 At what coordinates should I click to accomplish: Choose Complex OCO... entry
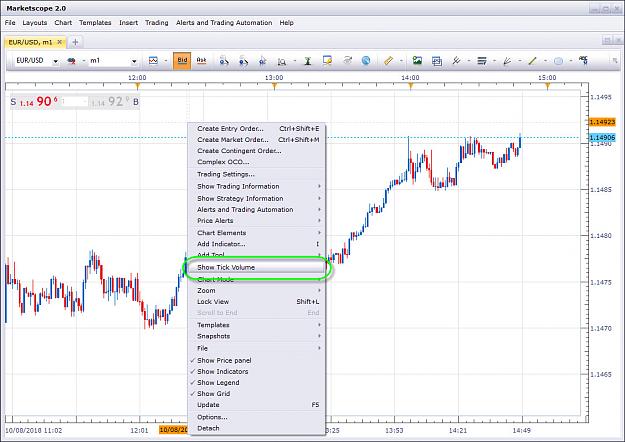(257, 162)
